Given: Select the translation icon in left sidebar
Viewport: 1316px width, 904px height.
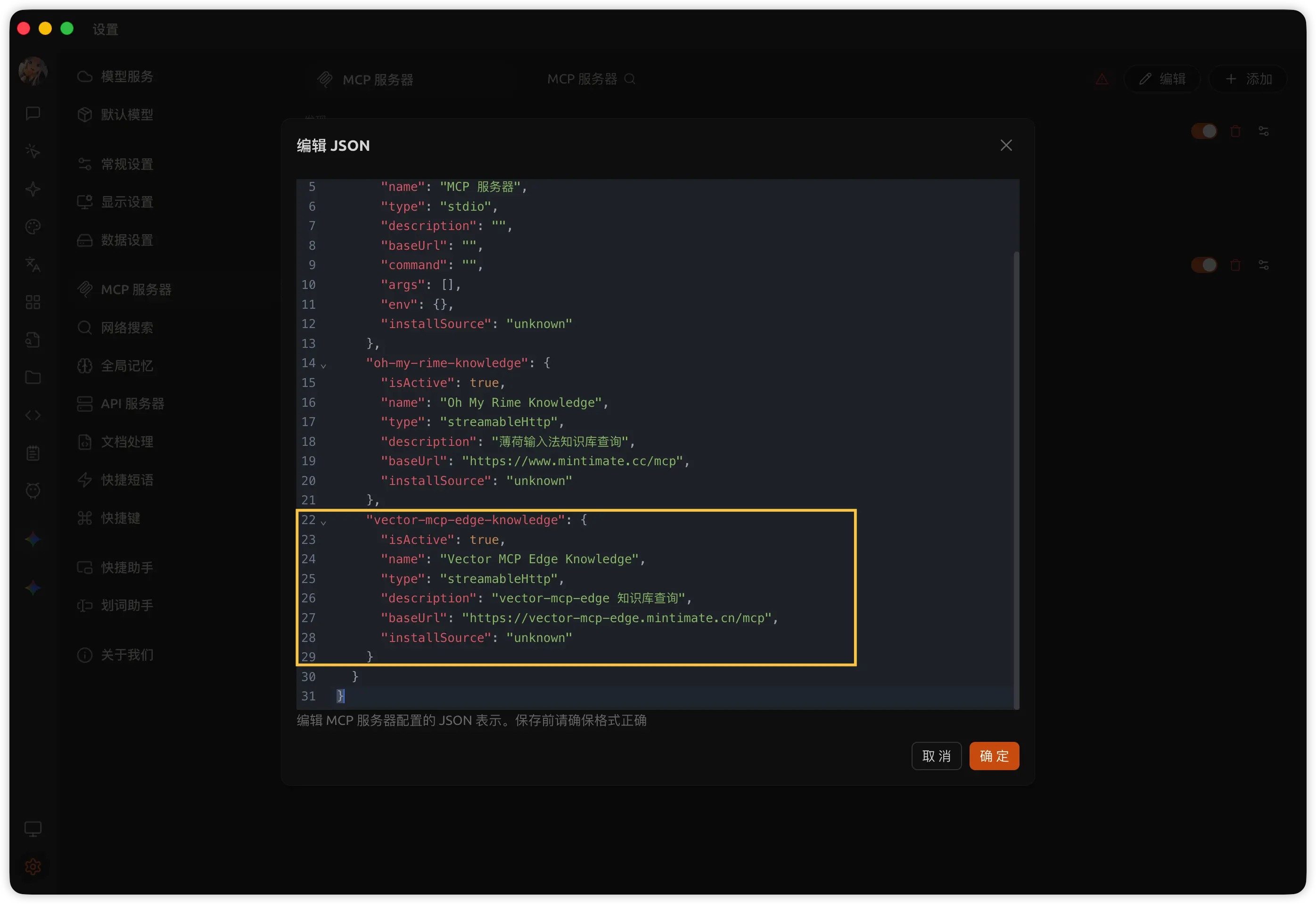Looking at the screenshot, I should 33,264.
